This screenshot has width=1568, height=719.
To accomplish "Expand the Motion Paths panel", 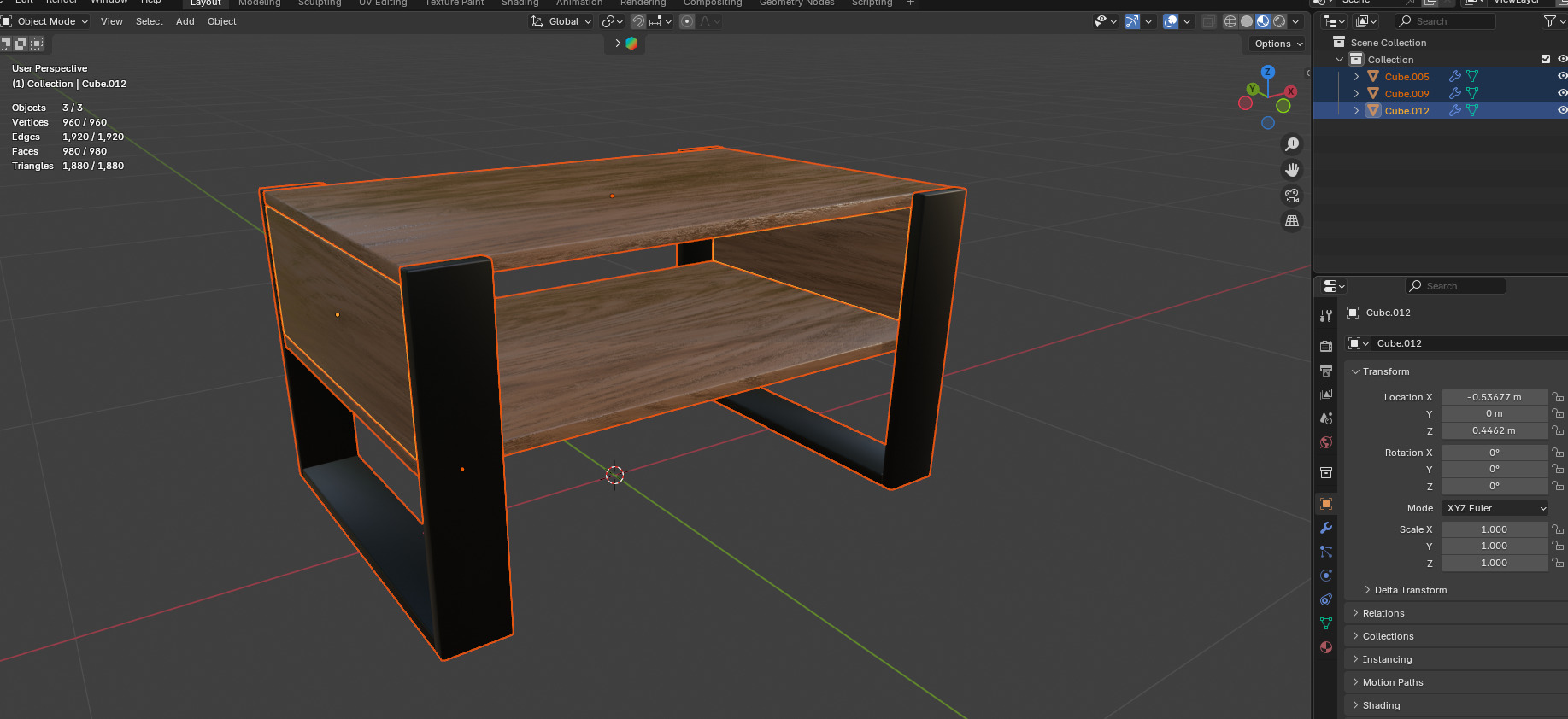I will [x=1393, y=682].
